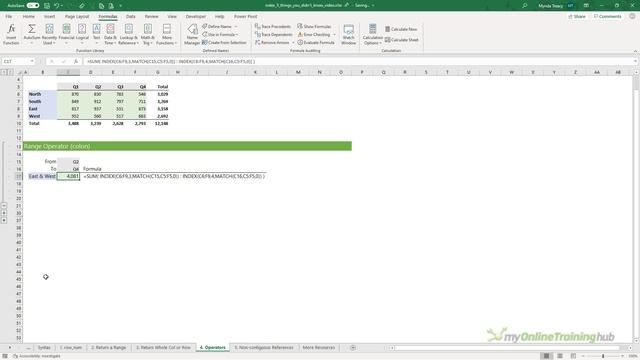Switch to the Insert ribbon tab

pos(49,16)
